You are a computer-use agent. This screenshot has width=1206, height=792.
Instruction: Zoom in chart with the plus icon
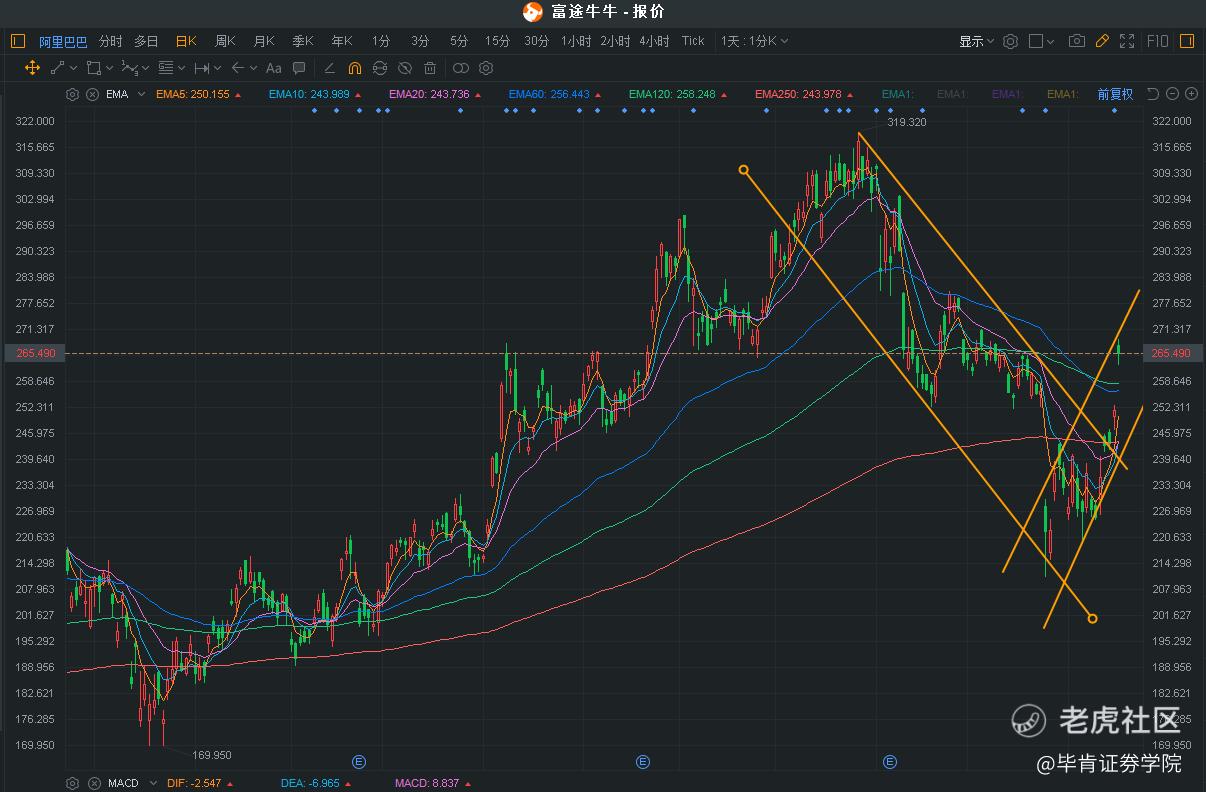coord(1192,94)
